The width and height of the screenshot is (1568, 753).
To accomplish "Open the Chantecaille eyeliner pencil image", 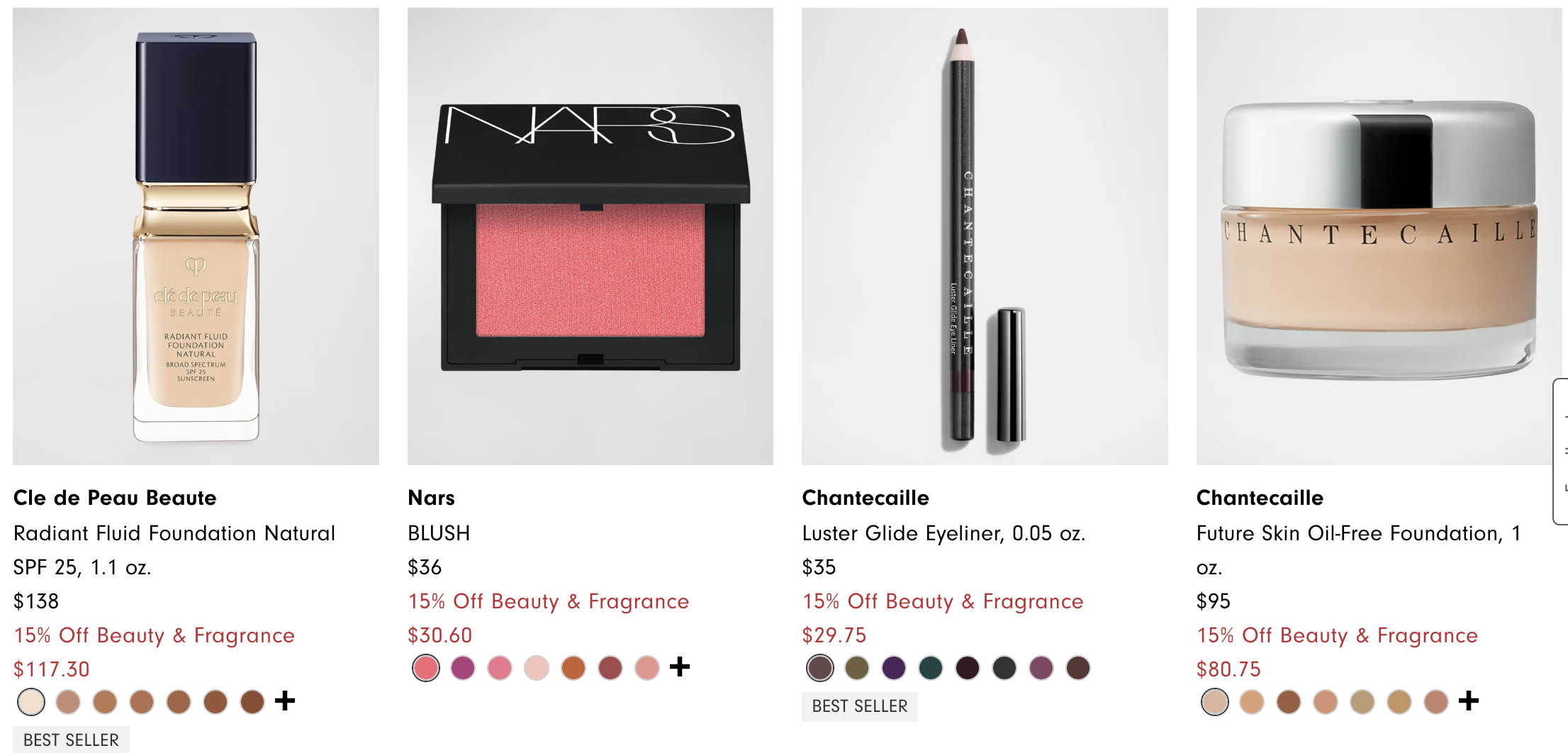I will click(x=985, y=236).
